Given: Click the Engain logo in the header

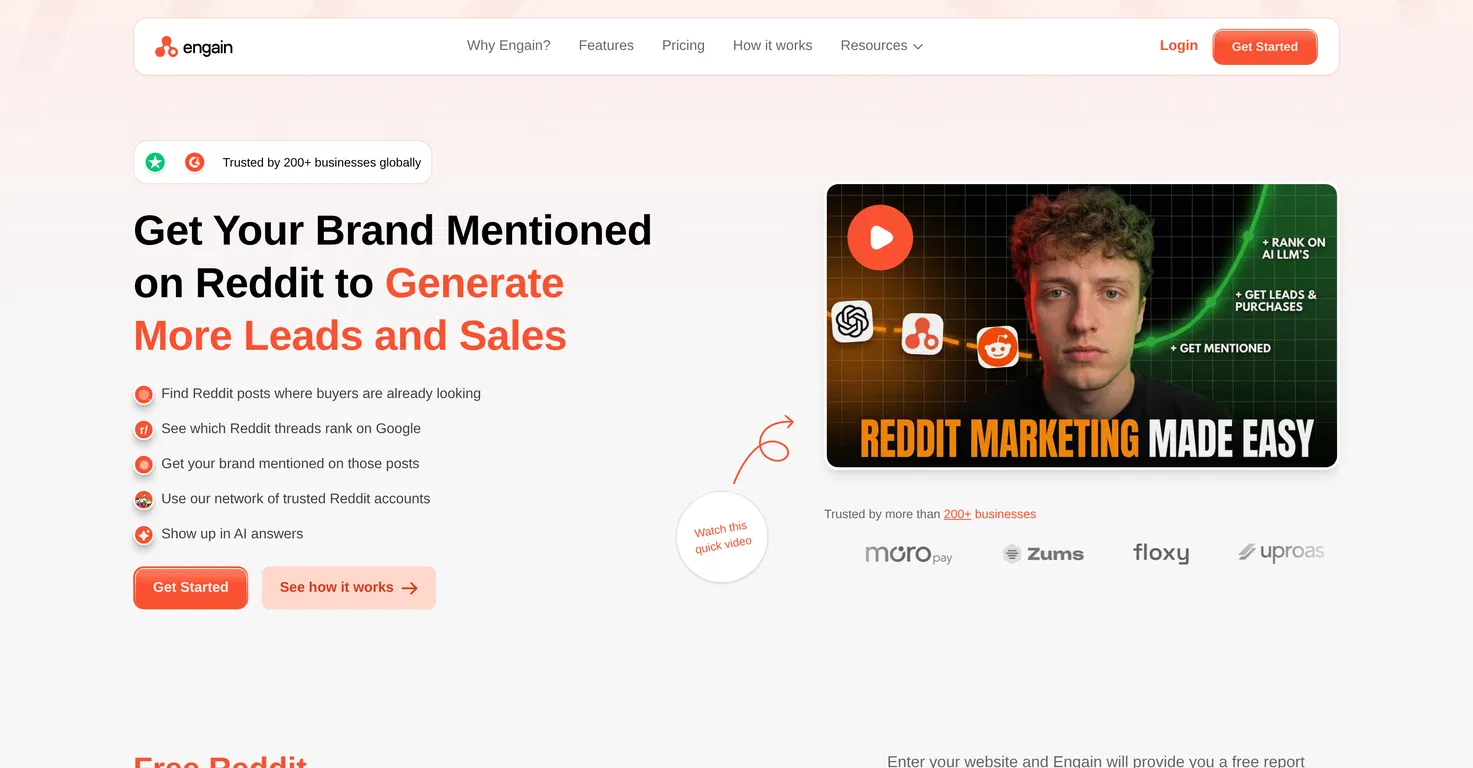Looking at the screenshot, I should coord(194,47).
